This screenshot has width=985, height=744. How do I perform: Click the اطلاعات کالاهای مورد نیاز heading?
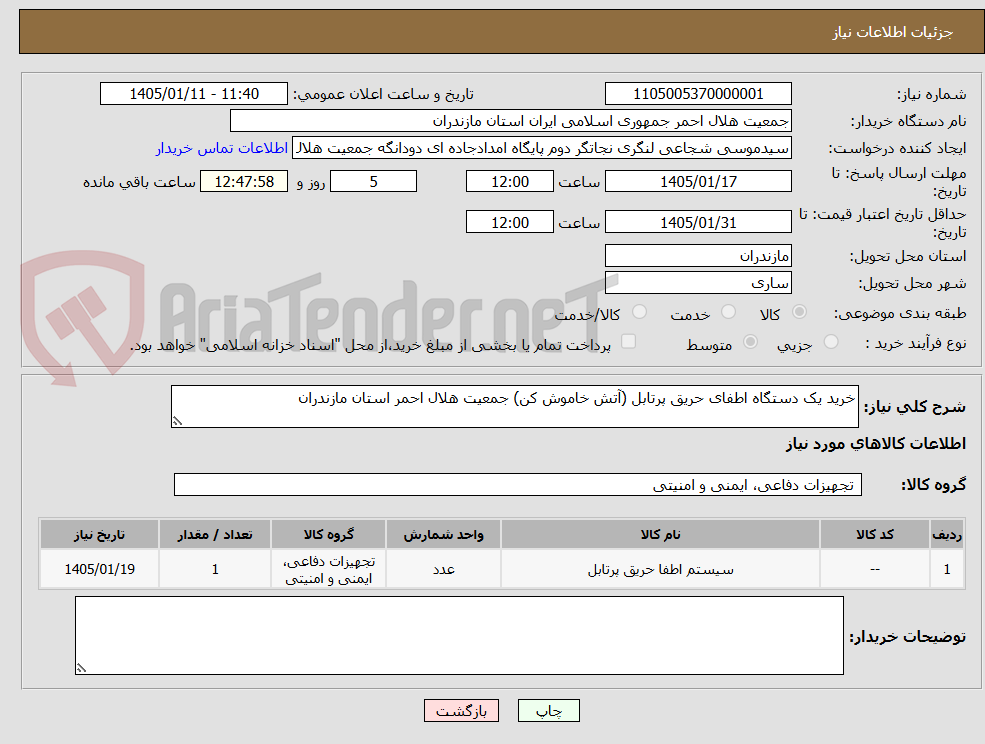[x=876, y=444]
